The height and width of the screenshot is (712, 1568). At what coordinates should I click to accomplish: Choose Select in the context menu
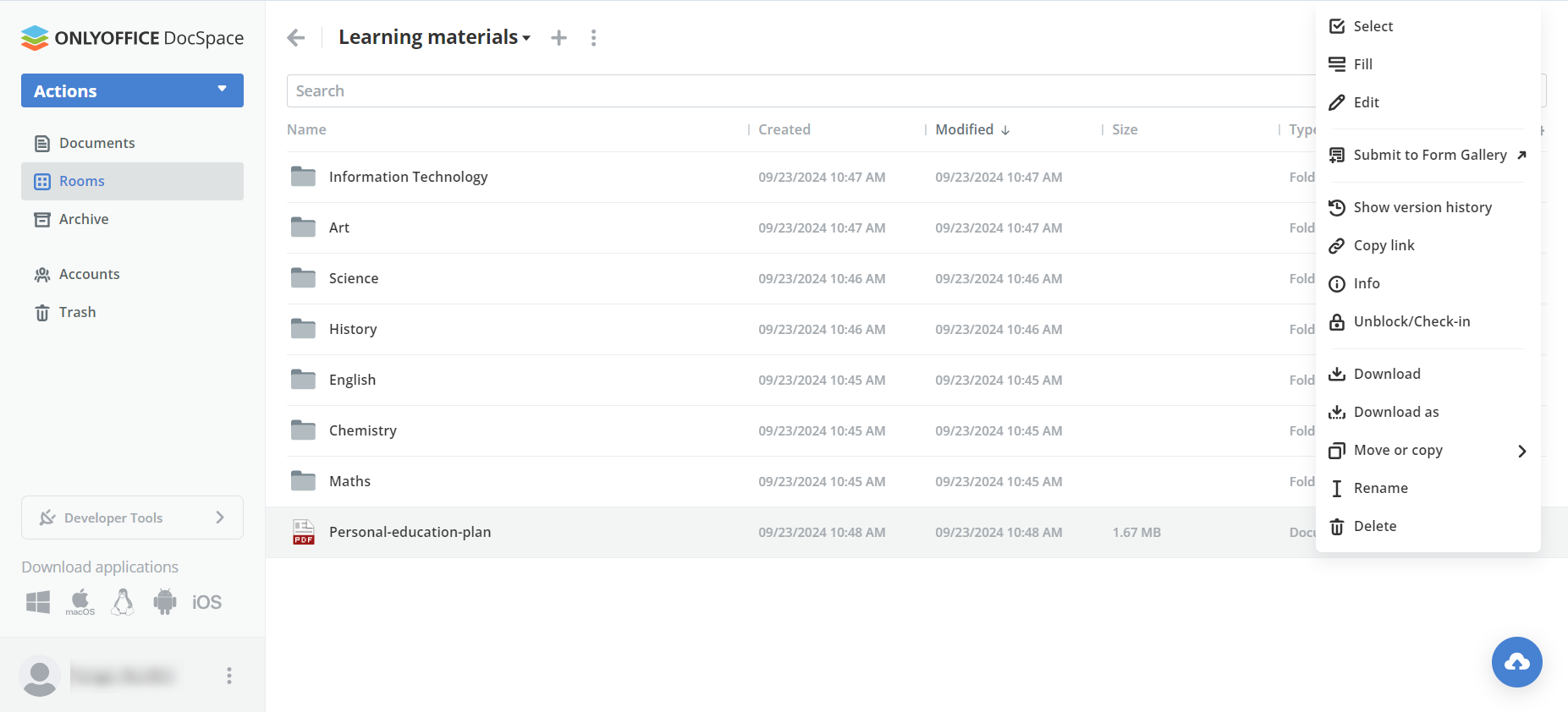click(x=1373, y=26)
